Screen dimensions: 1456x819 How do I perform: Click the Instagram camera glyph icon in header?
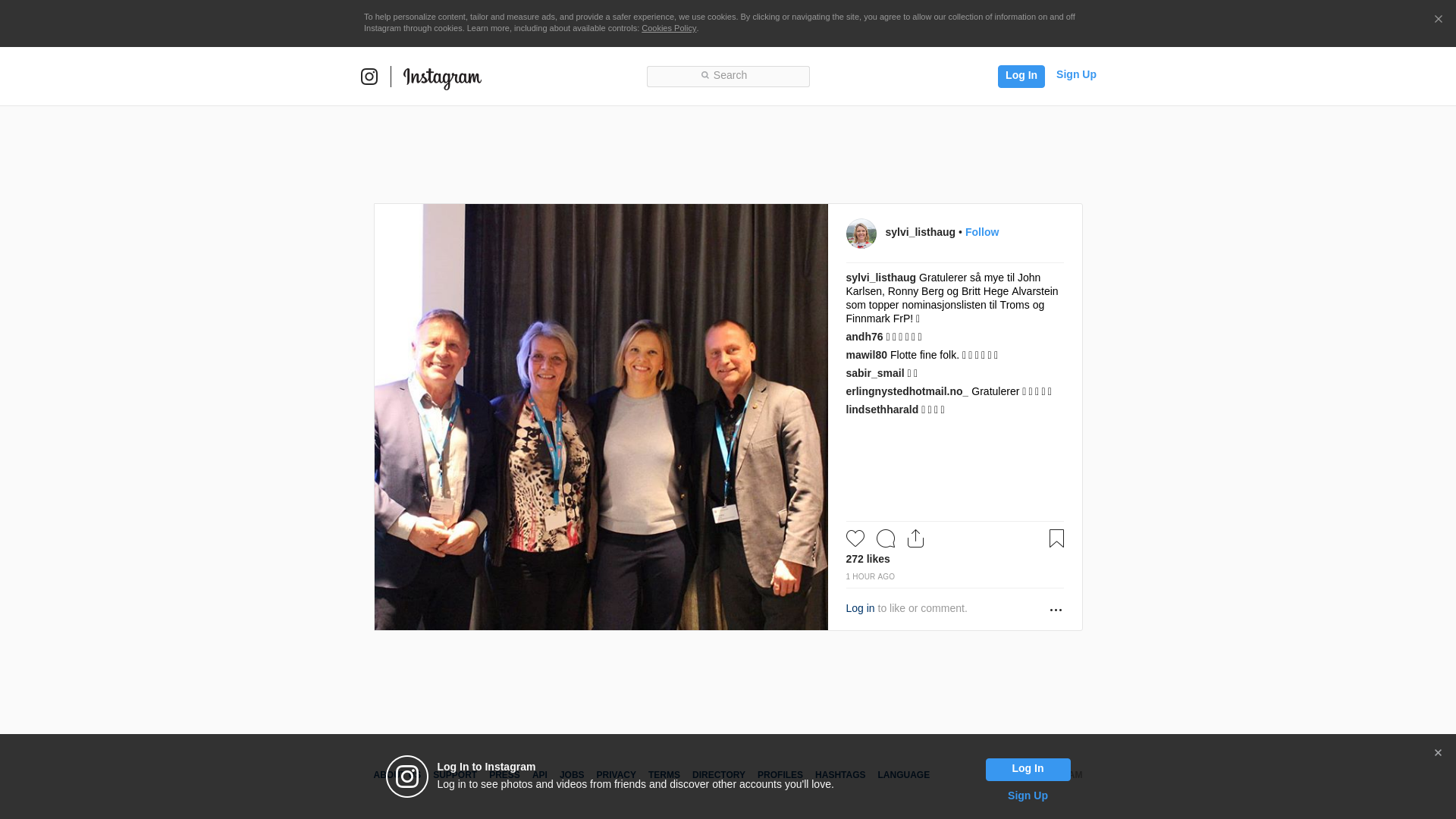[x=369, y=77]
